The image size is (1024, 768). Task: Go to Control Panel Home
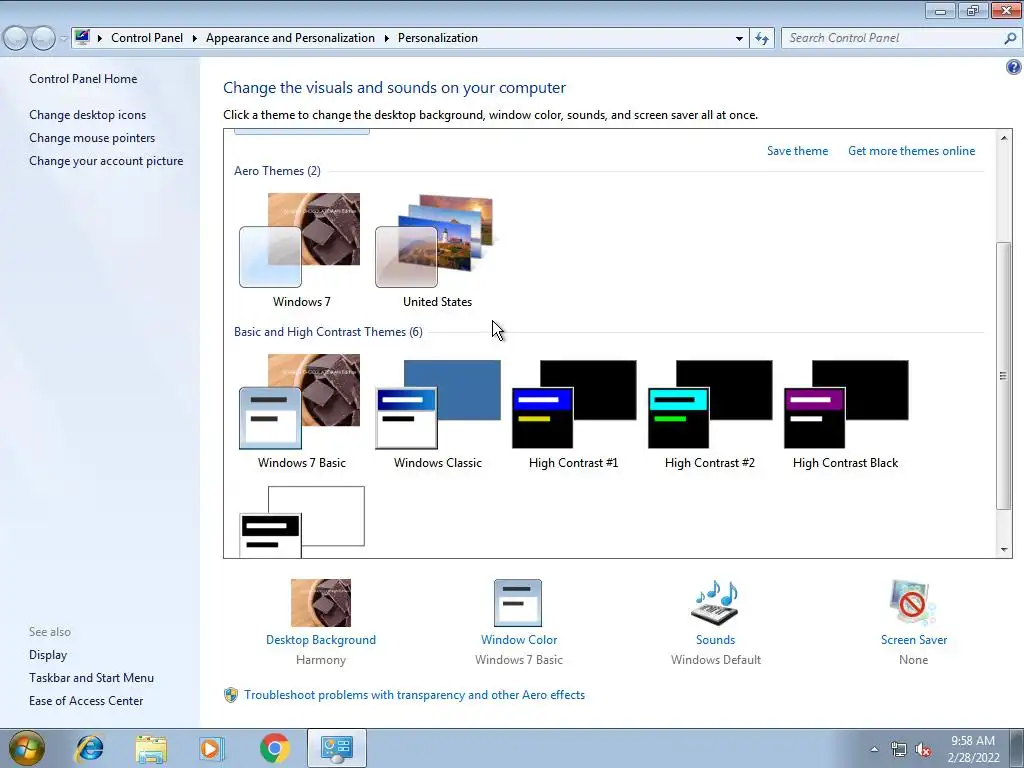[83, 79]
